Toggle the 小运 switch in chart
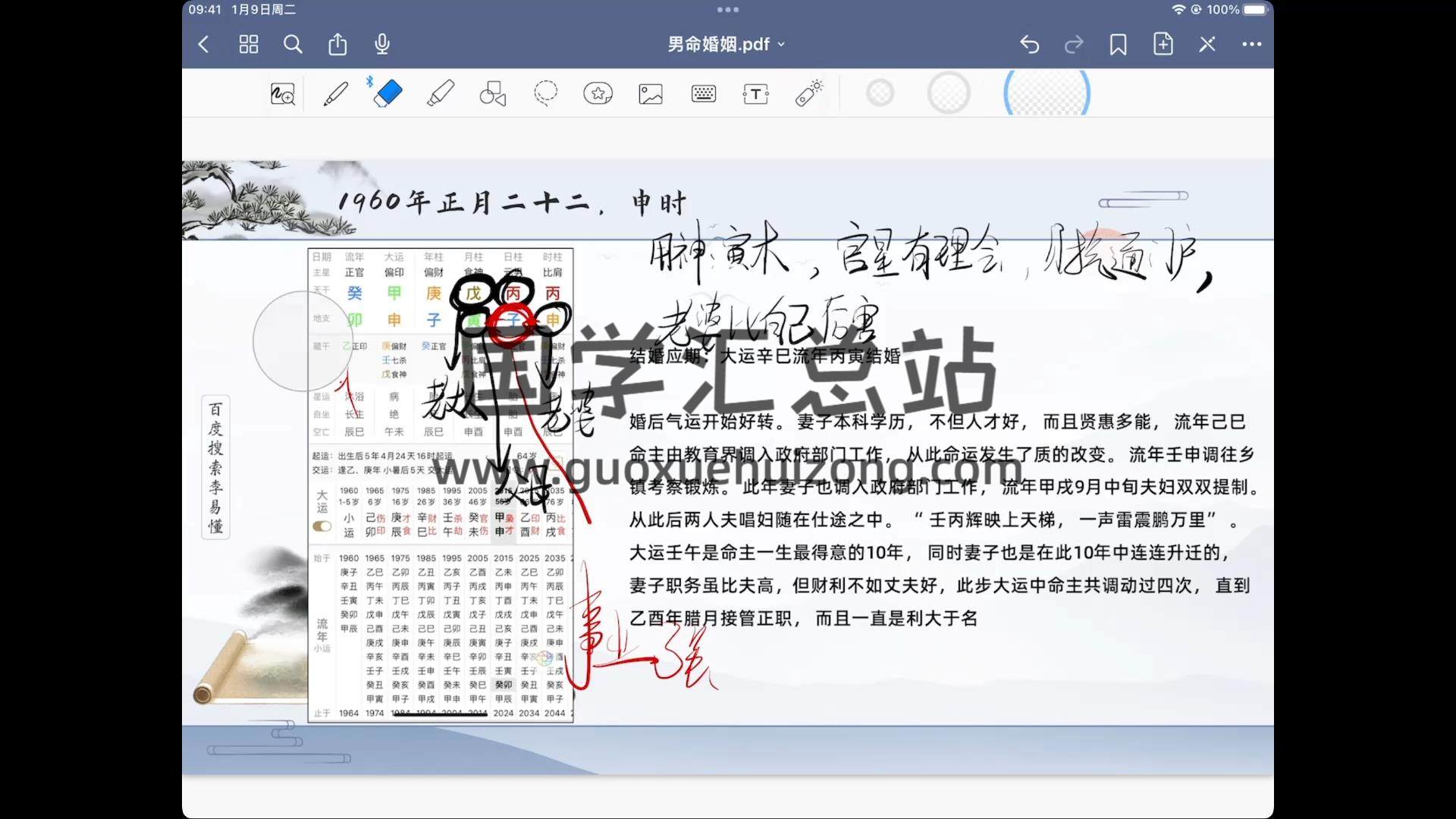The width and height of the screenshot is (1456, 819). [322, 526]
